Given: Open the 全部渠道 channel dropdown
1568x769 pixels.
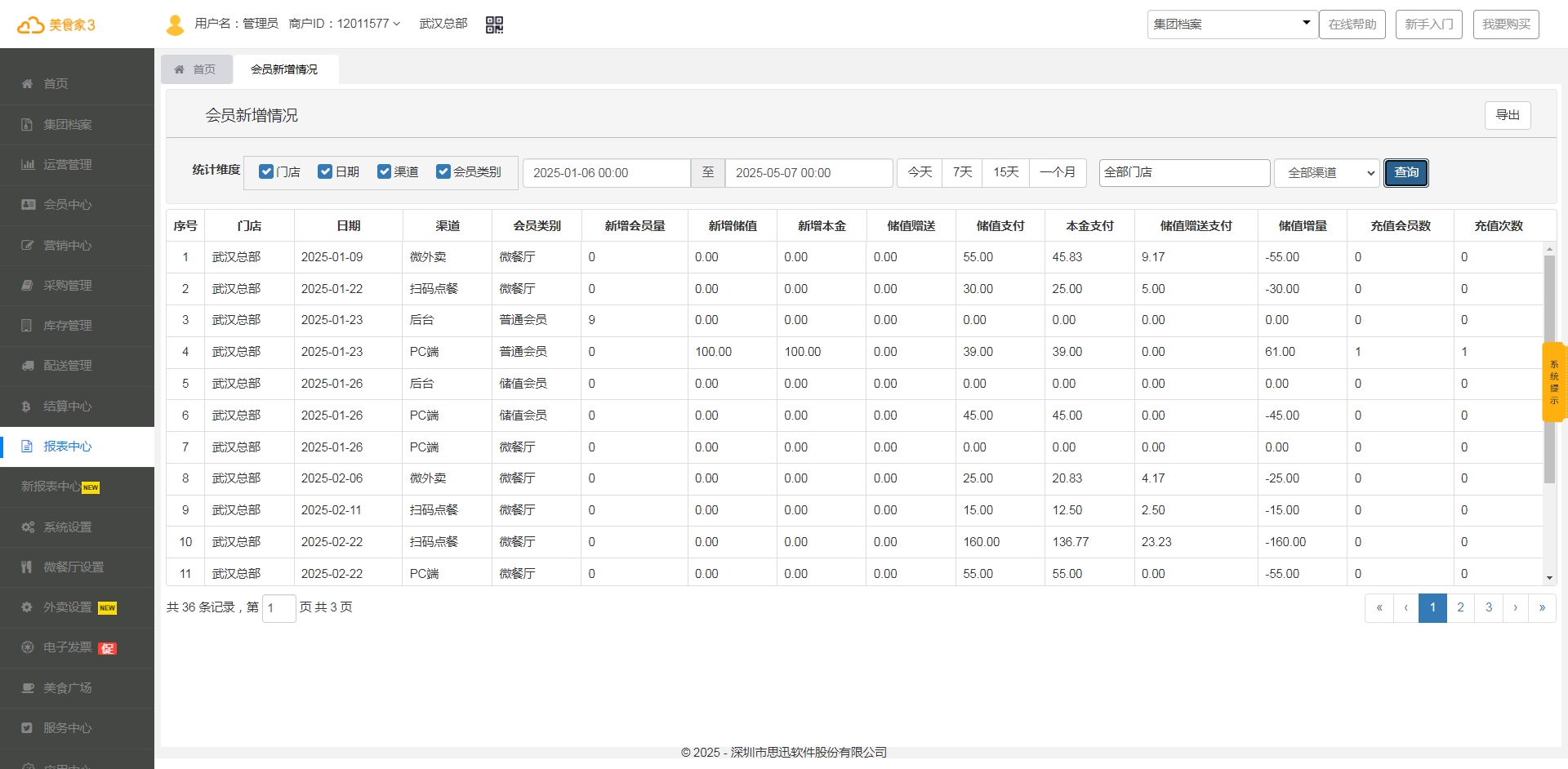Looking at the screenshot, I should coord(1327,173).
